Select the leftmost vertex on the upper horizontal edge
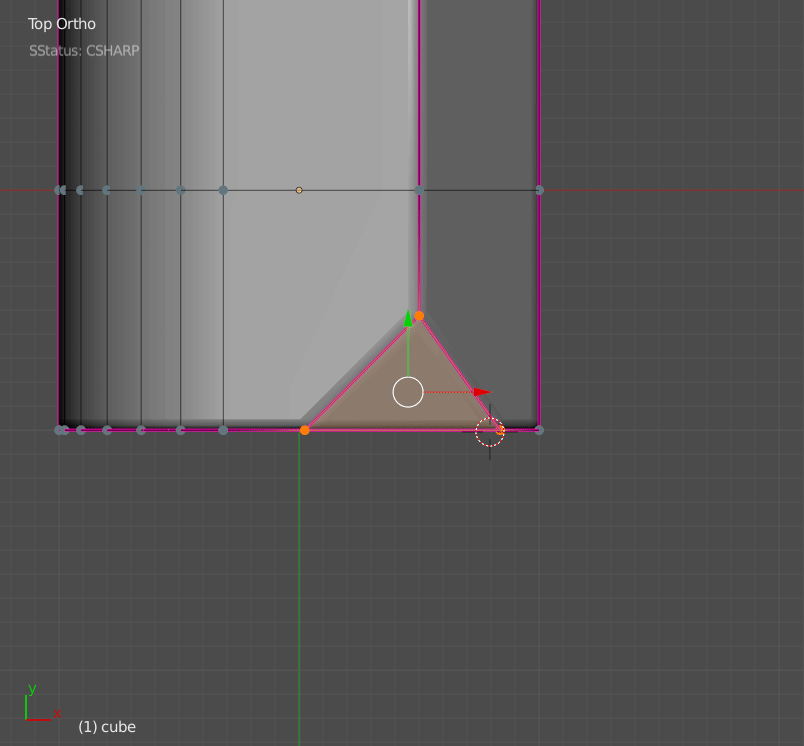 coord(59,190)
